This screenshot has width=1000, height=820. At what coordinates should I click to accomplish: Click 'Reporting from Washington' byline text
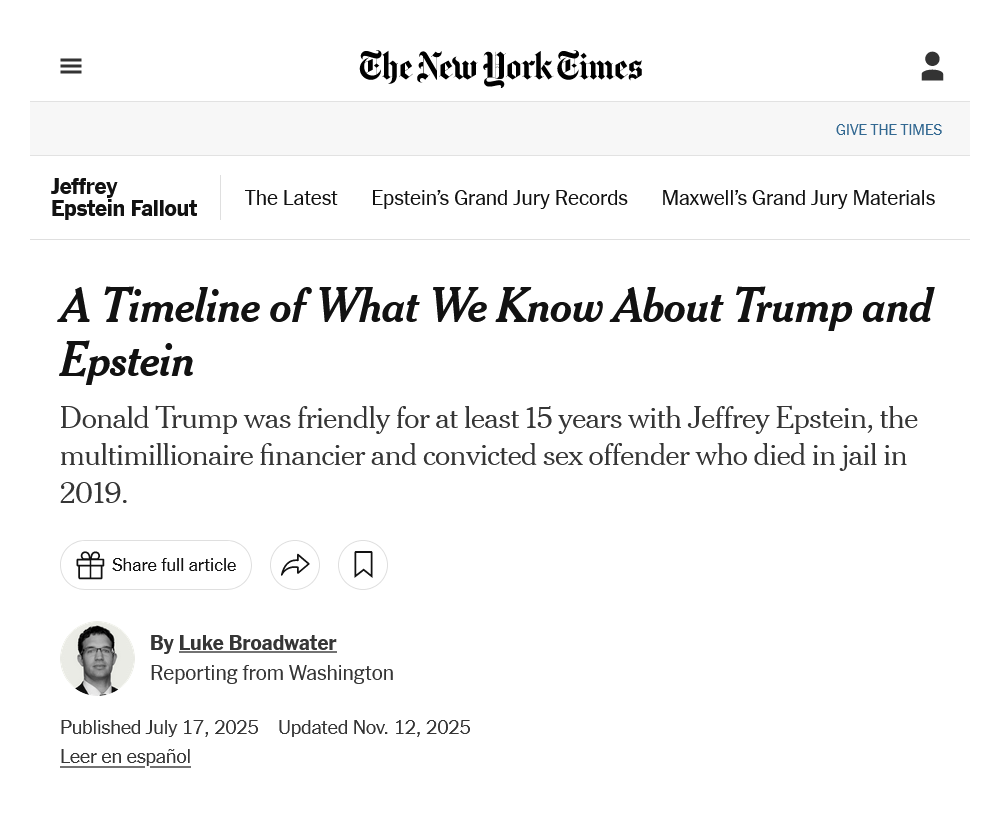point(271,673)
